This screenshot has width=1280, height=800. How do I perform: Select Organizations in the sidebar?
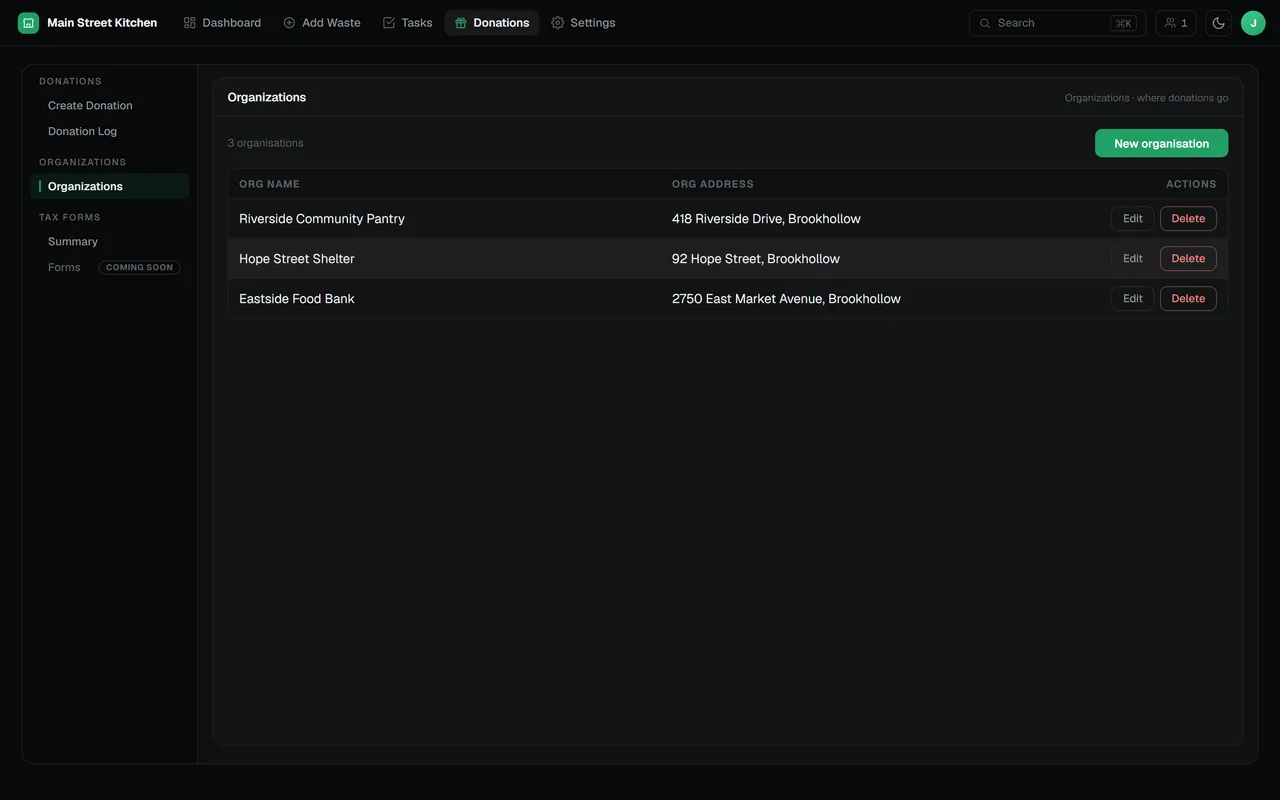pyautogui.click(x=110, y=186)
